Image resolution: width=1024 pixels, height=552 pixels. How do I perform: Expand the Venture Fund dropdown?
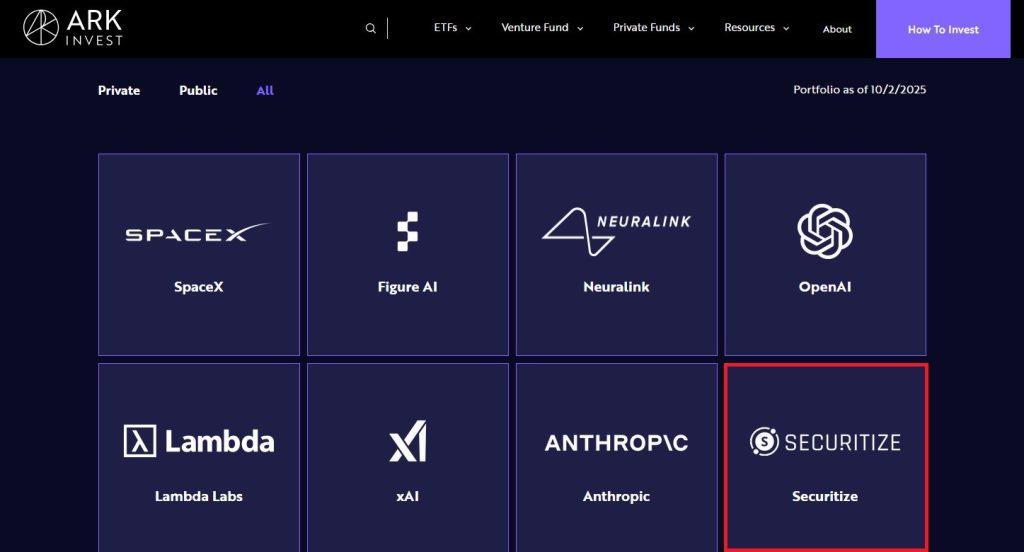tap(541, 28)
